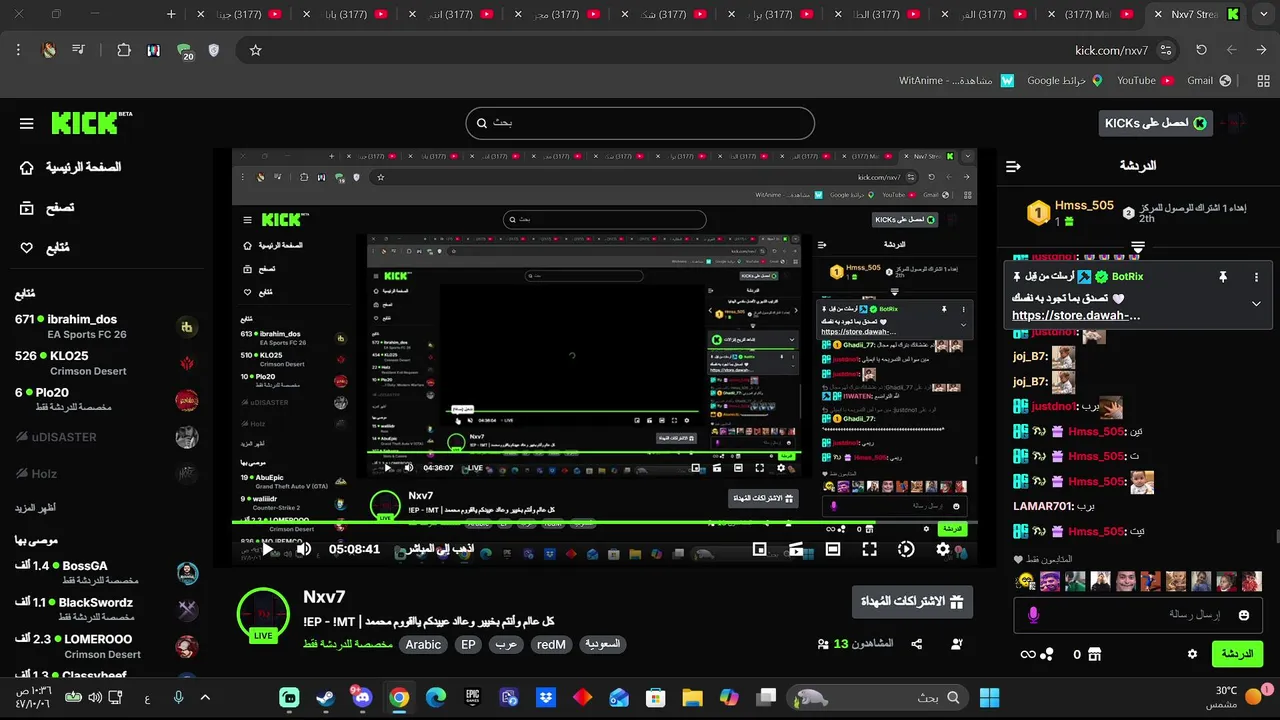Click the site information icon in address bar

click(x=1166, y=50)
